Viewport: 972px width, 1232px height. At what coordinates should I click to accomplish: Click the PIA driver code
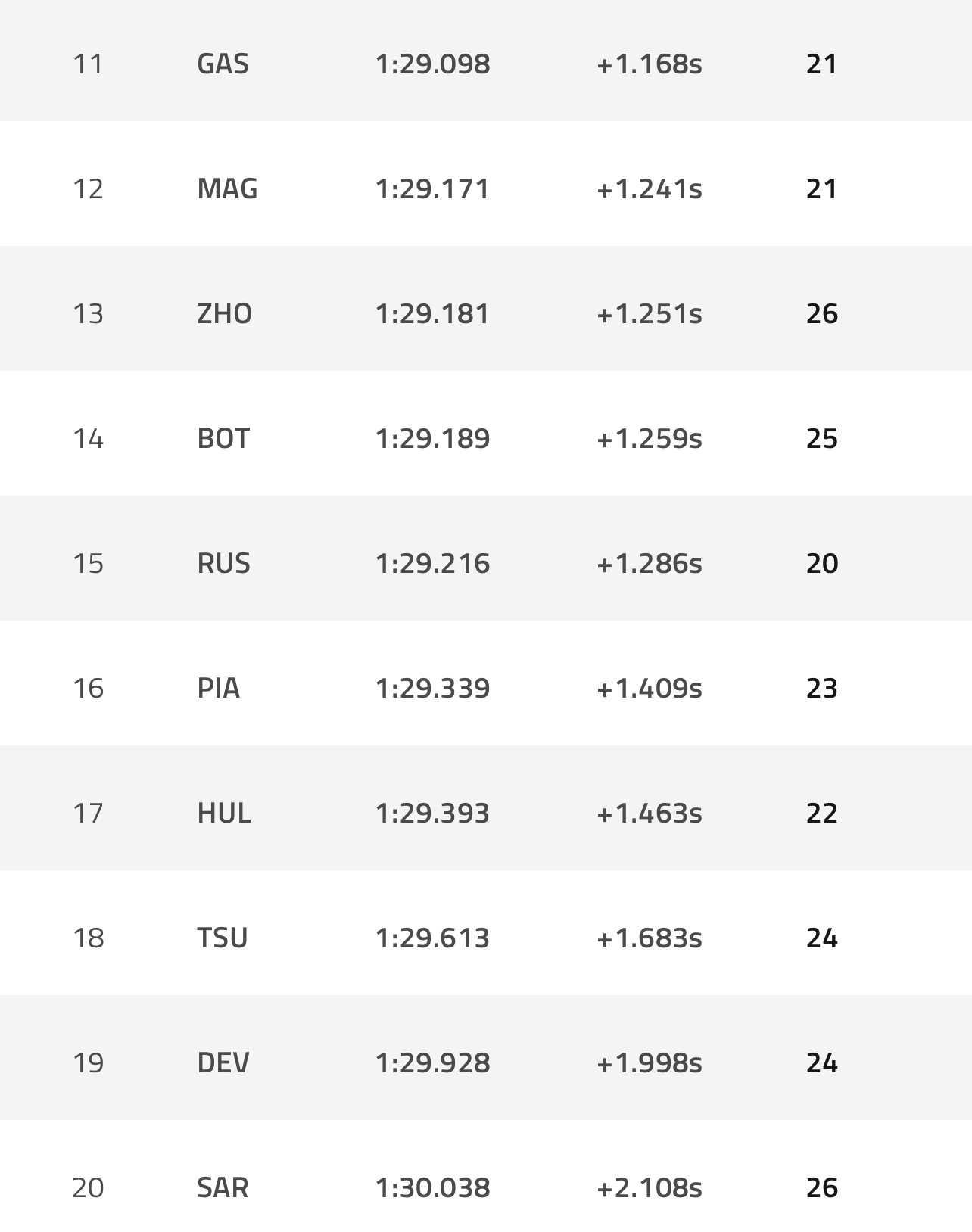click(218, 688)
